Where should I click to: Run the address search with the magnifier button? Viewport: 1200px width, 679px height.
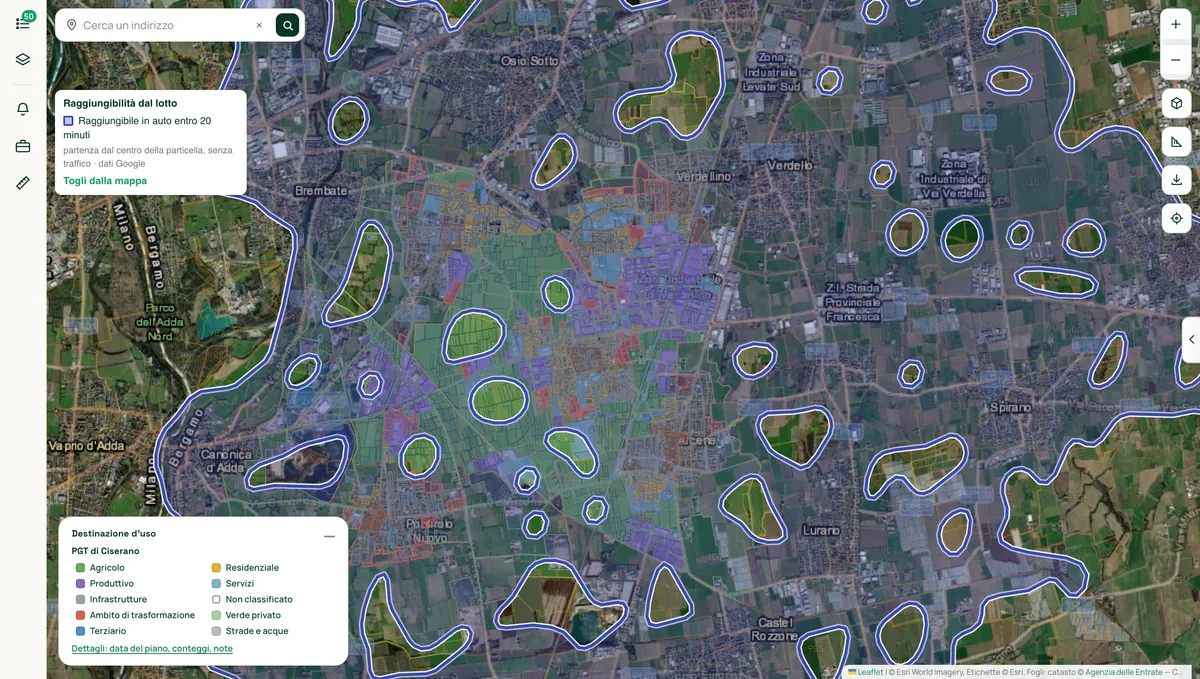pos(288,25)
